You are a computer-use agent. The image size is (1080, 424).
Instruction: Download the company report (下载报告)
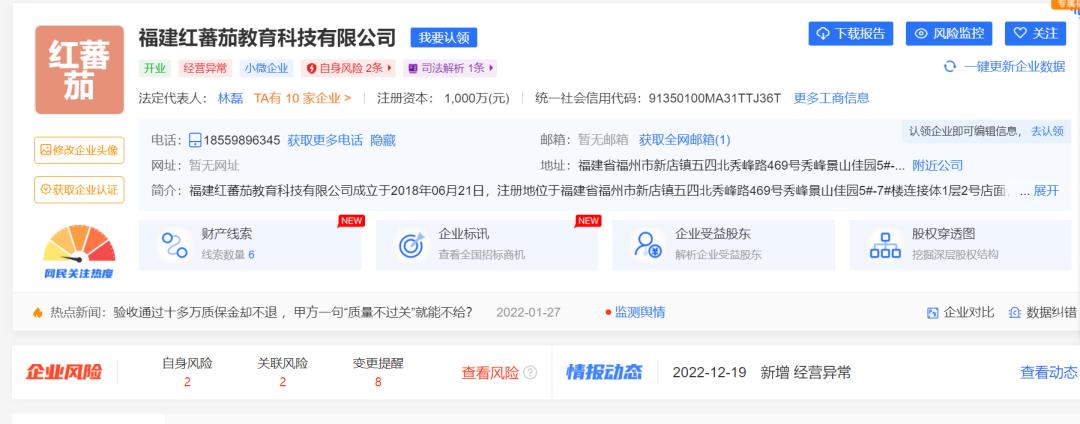(851, 33)
